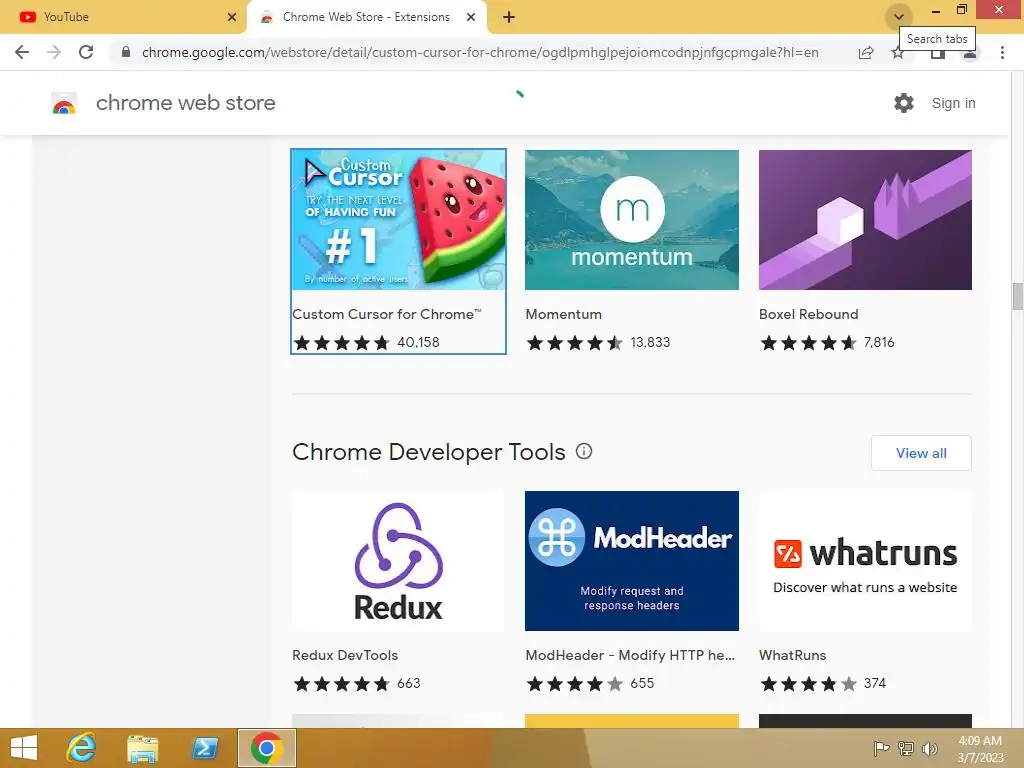
Task: Click the address bar URL
Action: pos(480,52)
